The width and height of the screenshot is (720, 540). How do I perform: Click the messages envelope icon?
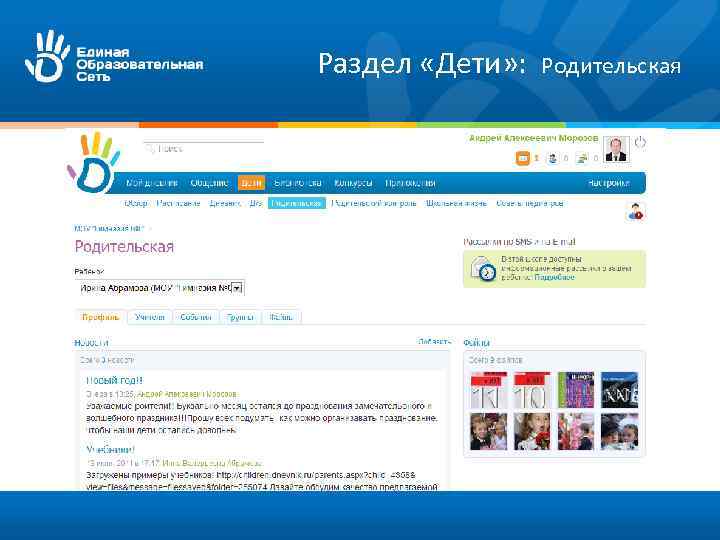523,158
